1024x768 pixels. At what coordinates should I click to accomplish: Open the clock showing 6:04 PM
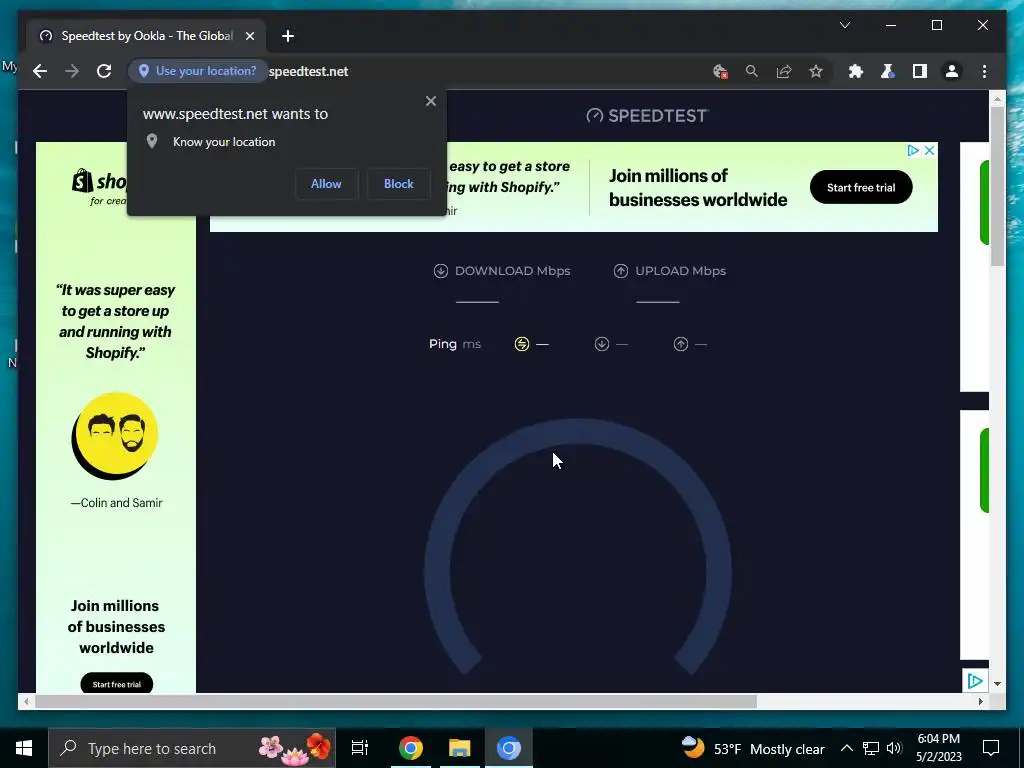[939, 748]
